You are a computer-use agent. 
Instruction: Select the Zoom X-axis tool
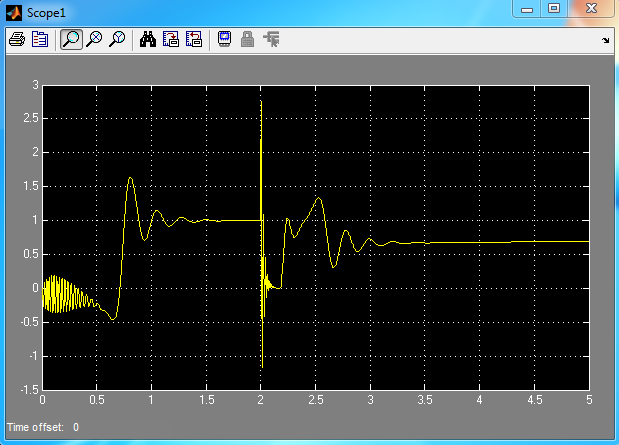[x=95, y=40]
